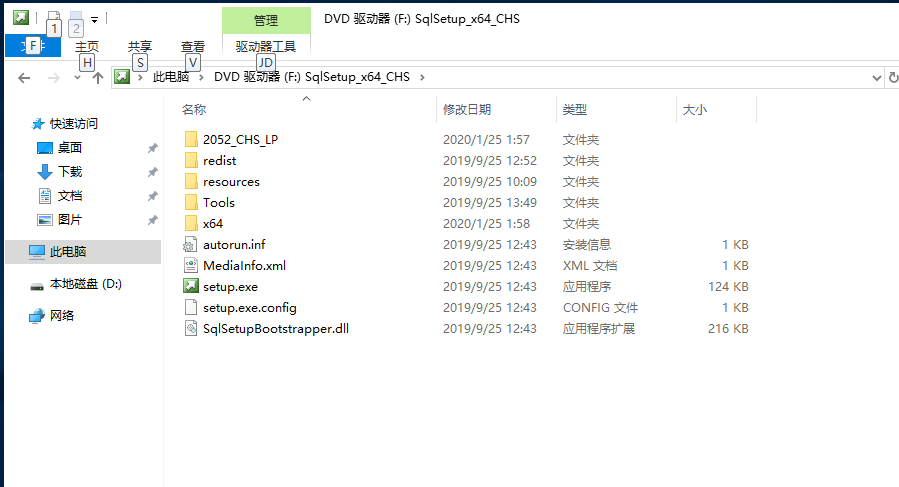Image resolution: width=899 pixels, height=487 pixels.
Task: Select the resources folder icon
Action: click(191, 181)
